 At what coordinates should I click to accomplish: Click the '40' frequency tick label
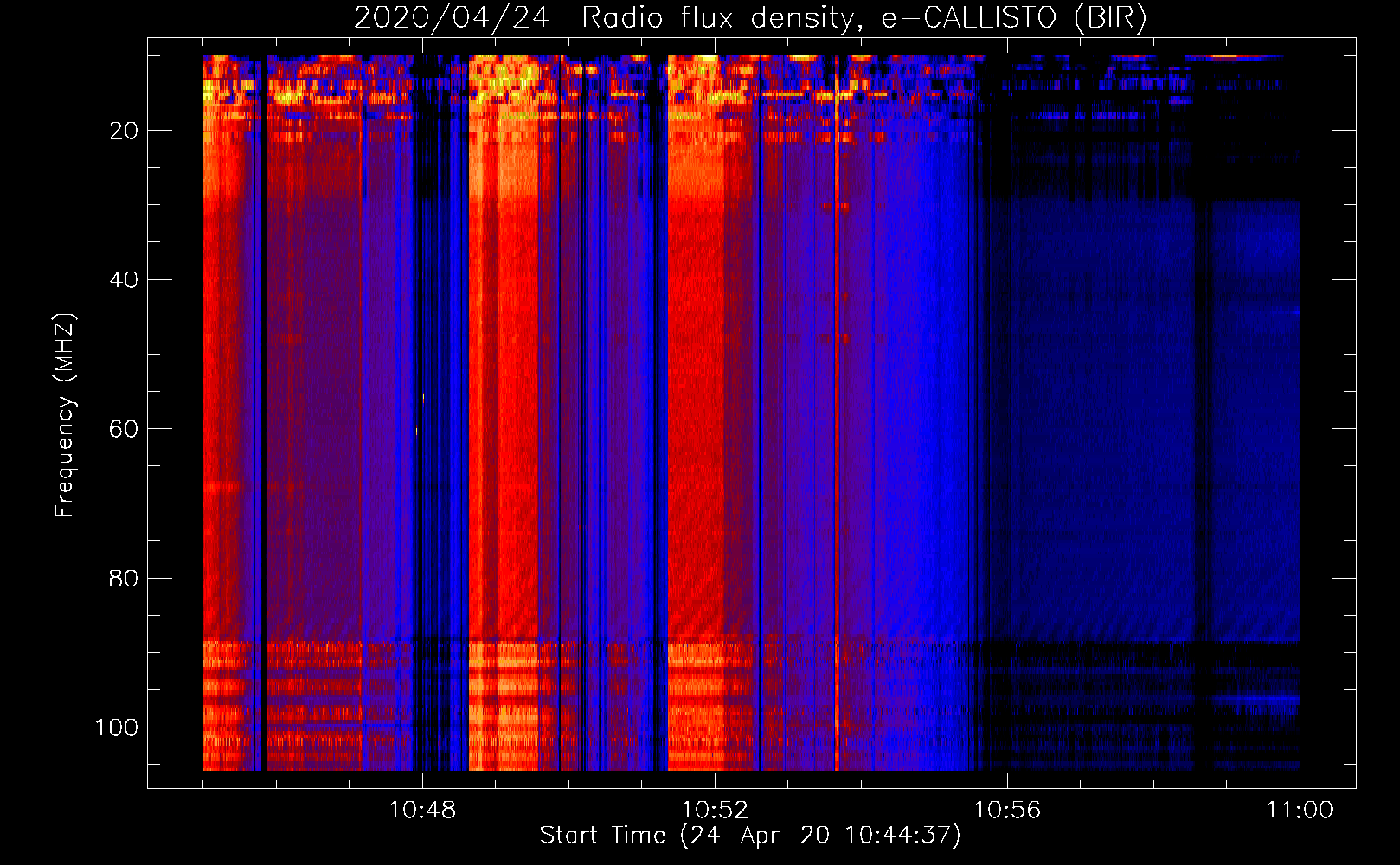coord(124,280)
